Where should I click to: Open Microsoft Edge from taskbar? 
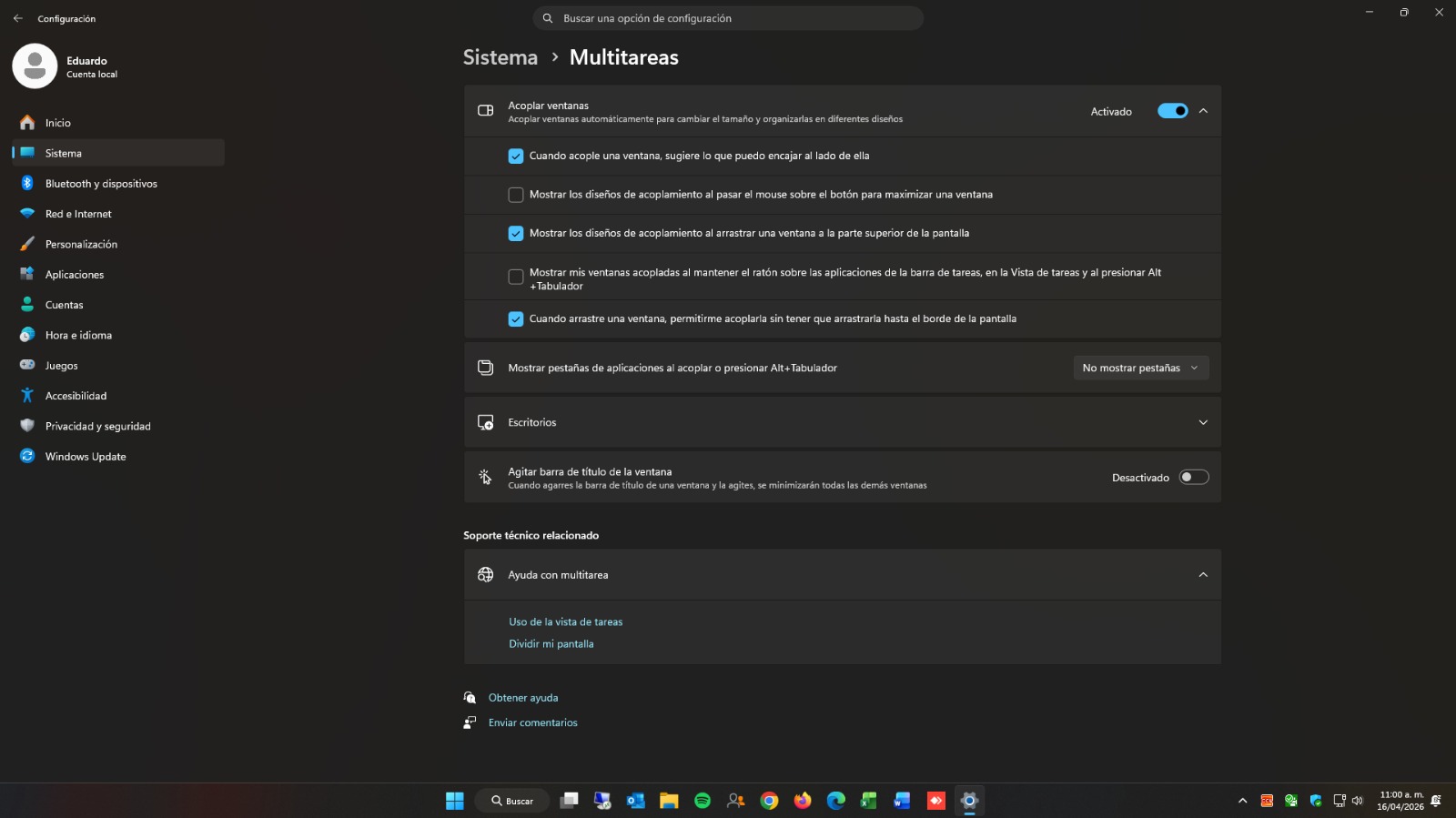point(836,801)
